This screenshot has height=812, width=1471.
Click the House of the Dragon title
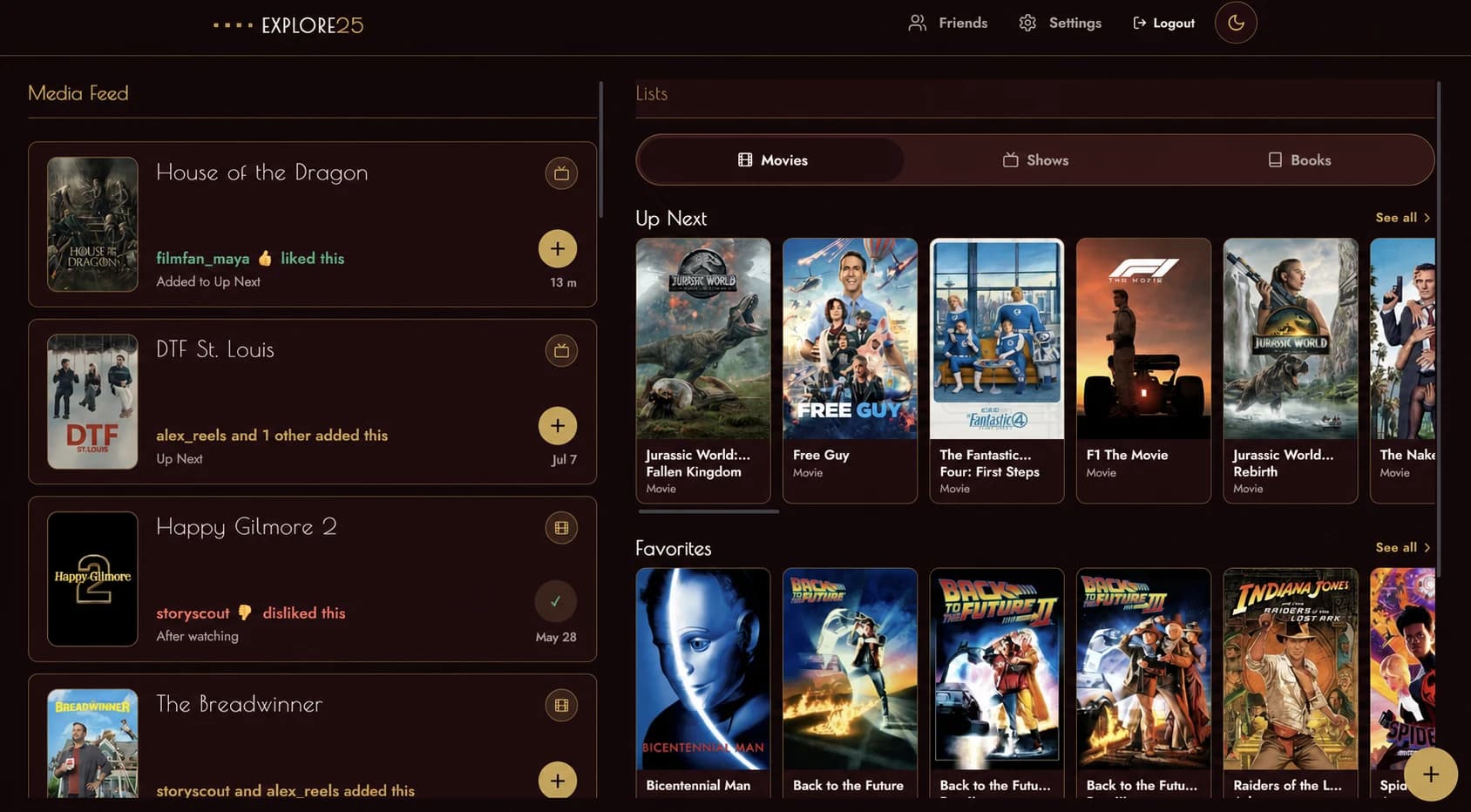[x=262, y=173]
